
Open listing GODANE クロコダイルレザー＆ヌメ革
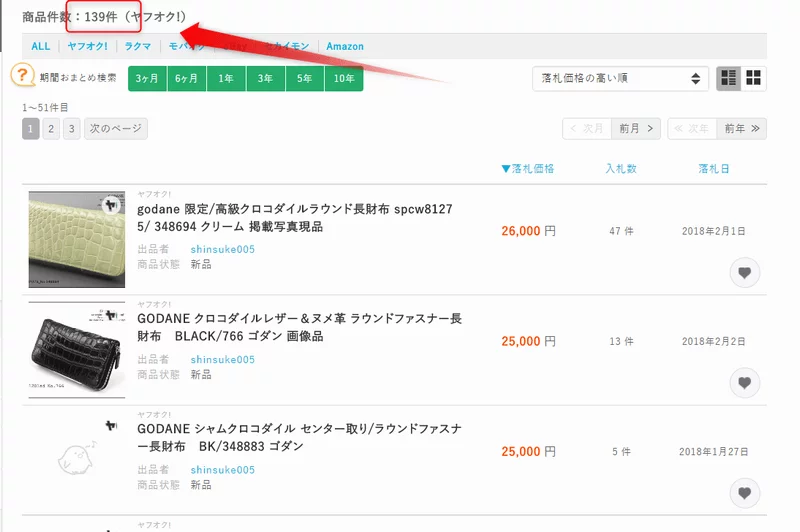[x=299, y=327]
